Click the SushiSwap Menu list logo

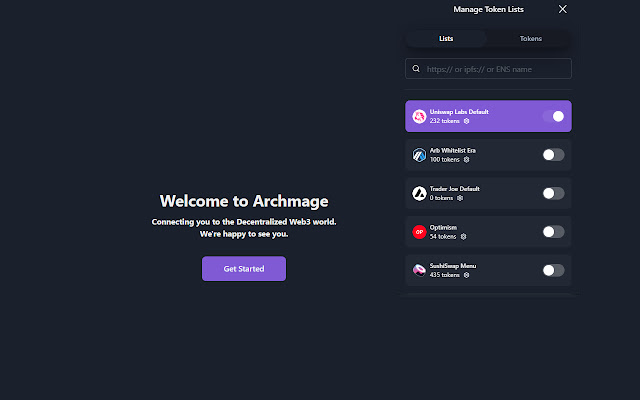pos(419,270)
